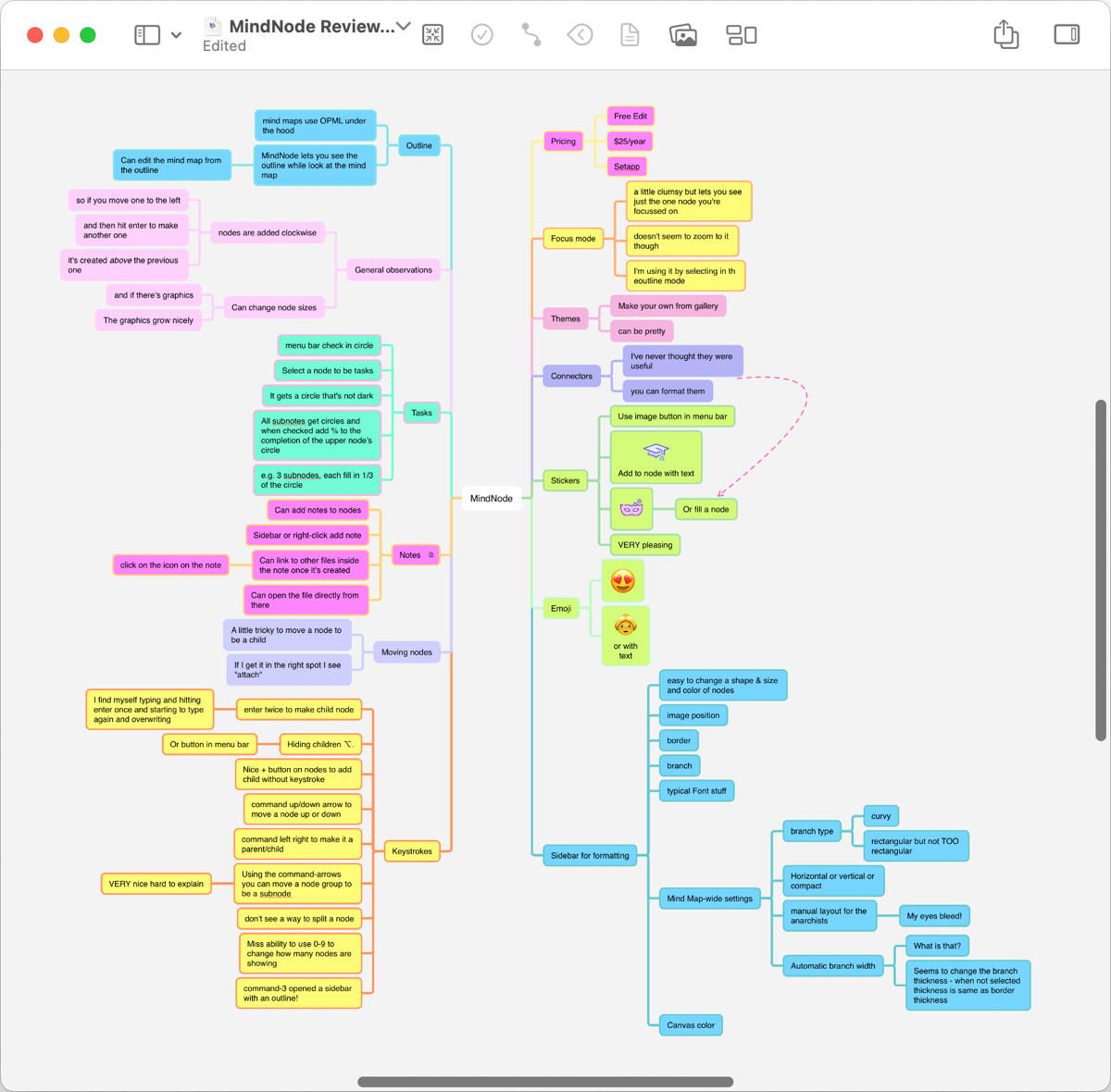
Task: Click the connection tool icon in toolbar
Action: tap(531, 35)
